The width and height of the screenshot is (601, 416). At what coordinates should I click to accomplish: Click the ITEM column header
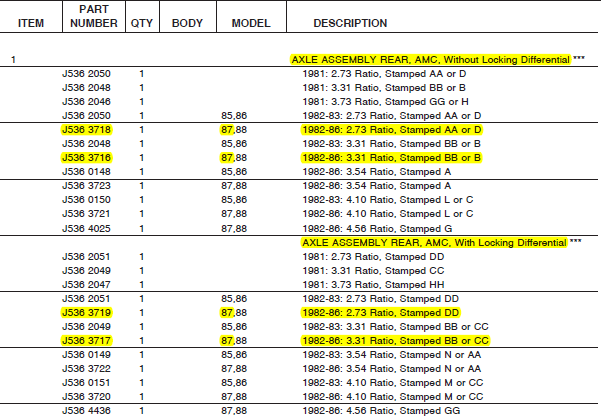[x=31, y=23]
